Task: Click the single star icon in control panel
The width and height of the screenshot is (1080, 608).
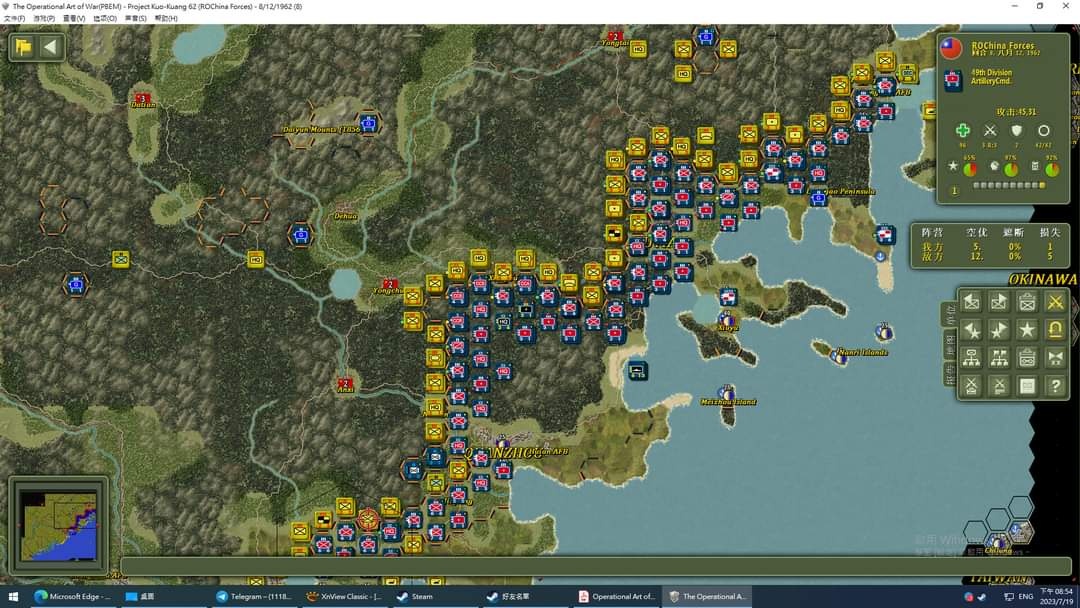Action: (1026, 329)
